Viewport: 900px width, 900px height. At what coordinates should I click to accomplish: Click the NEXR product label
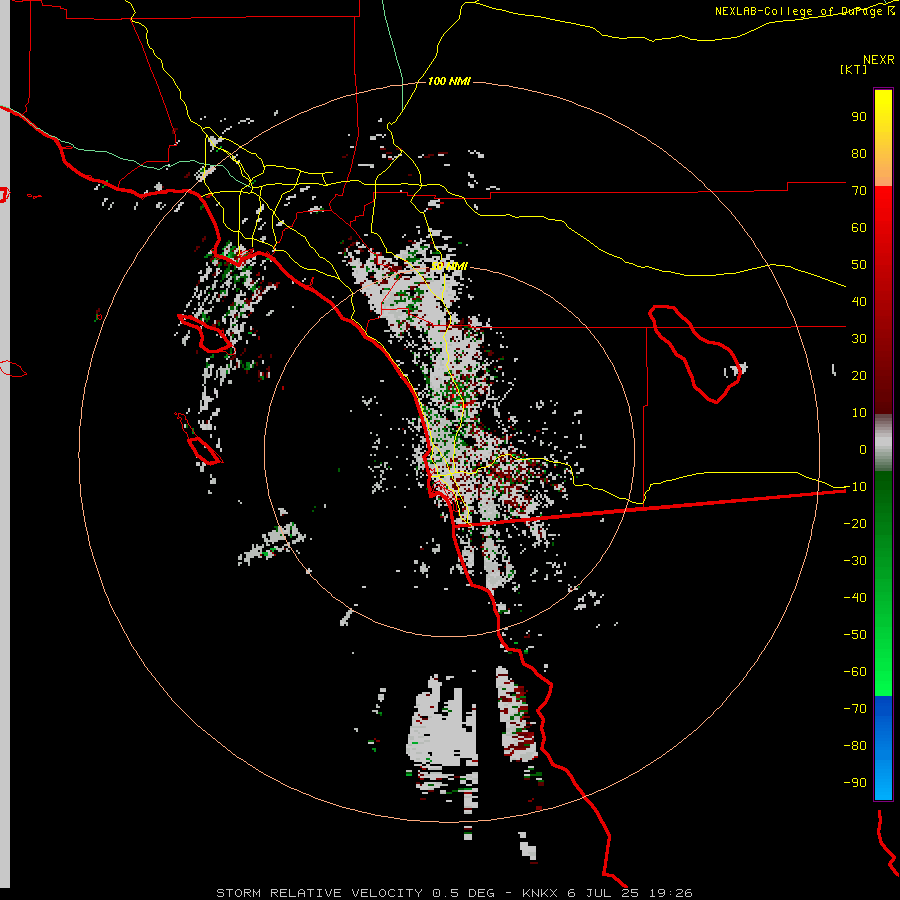878,60
